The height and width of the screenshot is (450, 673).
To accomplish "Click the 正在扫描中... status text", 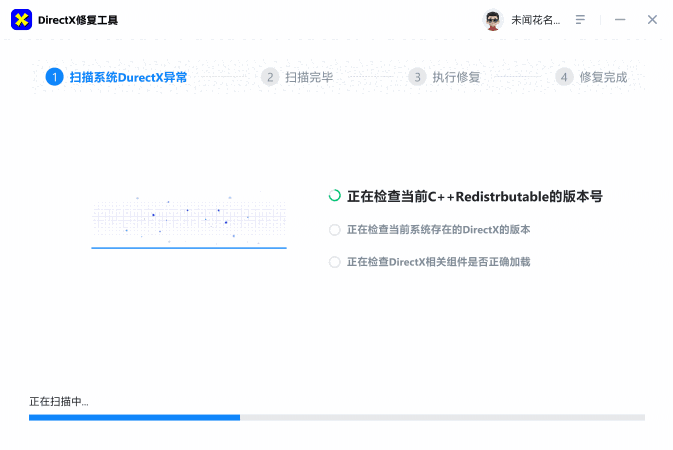I will point(59,401).
